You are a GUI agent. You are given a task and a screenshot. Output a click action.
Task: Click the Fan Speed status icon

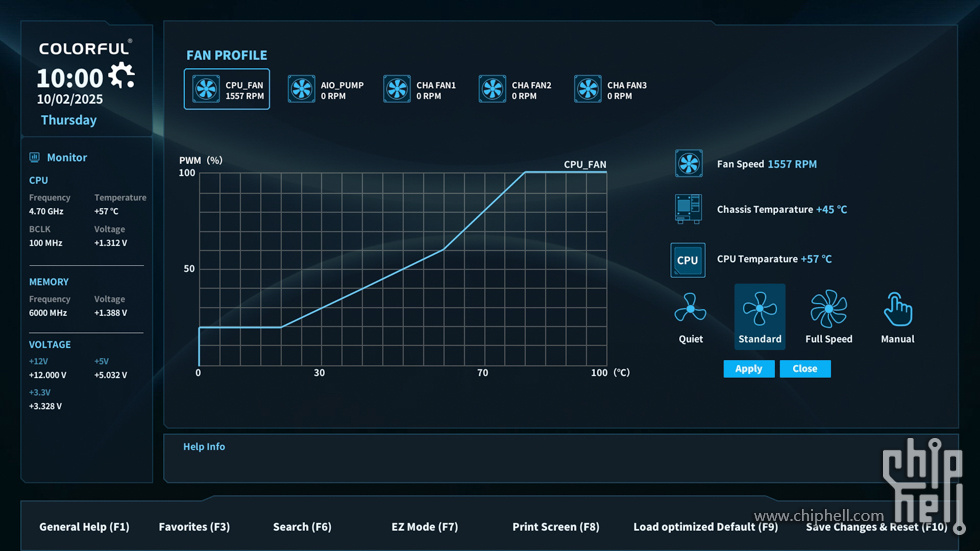[x=689, y=163]
